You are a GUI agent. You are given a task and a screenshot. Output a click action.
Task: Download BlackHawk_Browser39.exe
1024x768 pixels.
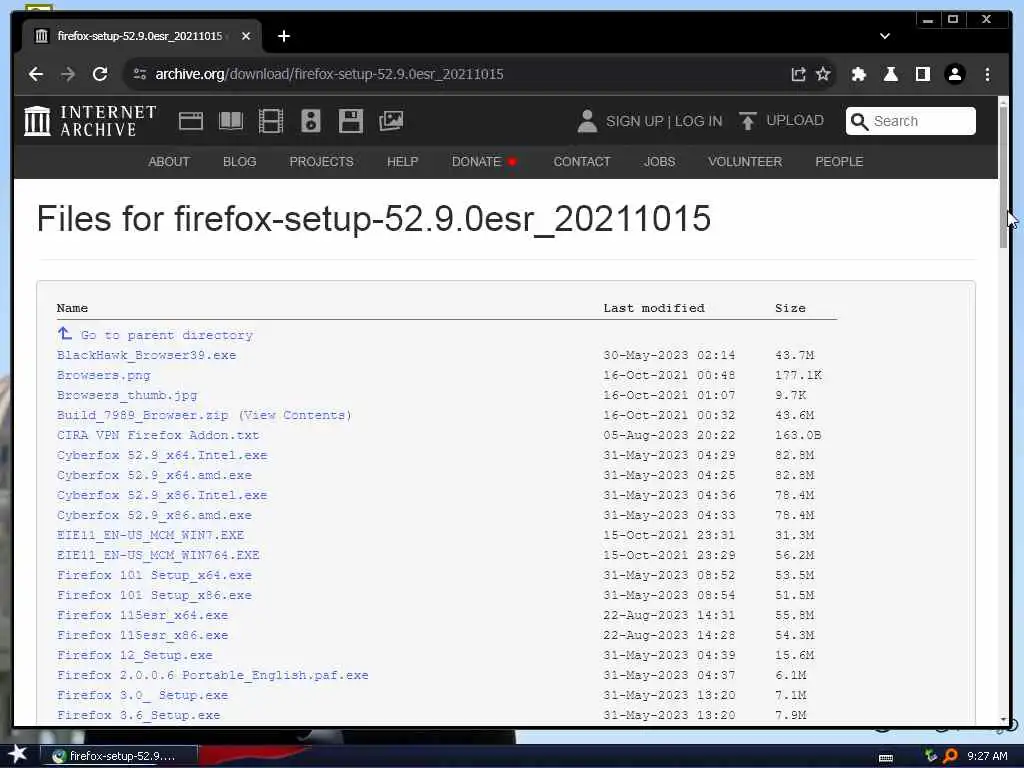[x=146, y=355]
